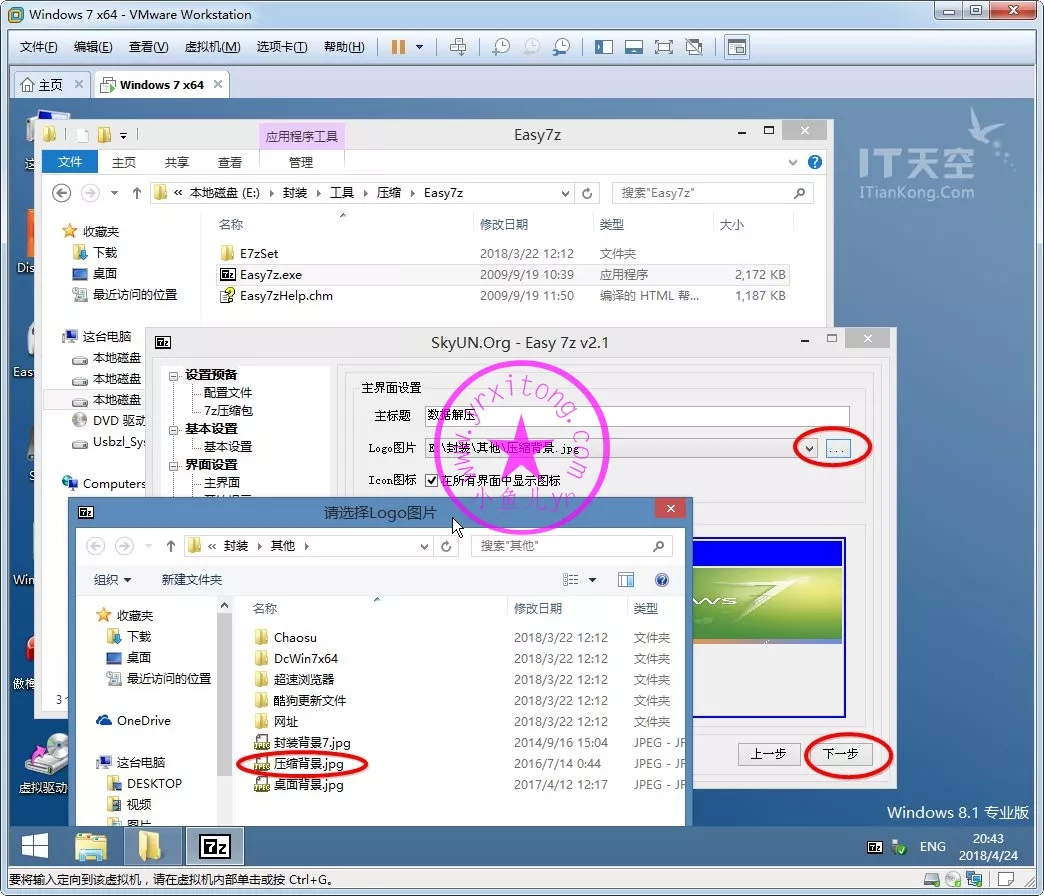
Task: Click the send Ctrl+Alt+Del toolbar icon
Action: coord(458,47)
